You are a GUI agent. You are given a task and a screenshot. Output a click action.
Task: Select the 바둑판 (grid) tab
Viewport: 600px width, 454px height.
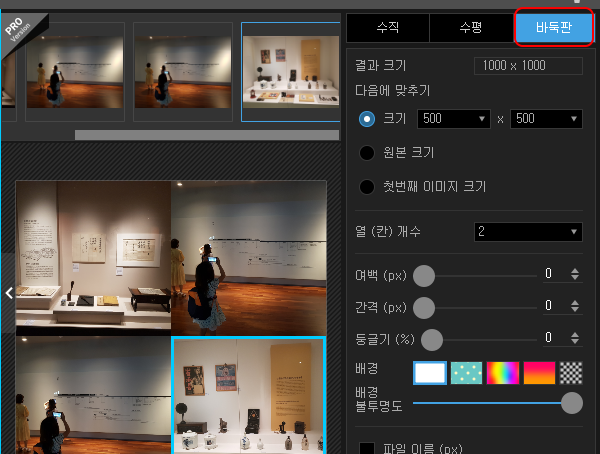pyautogui.click(x=554, y=28)
